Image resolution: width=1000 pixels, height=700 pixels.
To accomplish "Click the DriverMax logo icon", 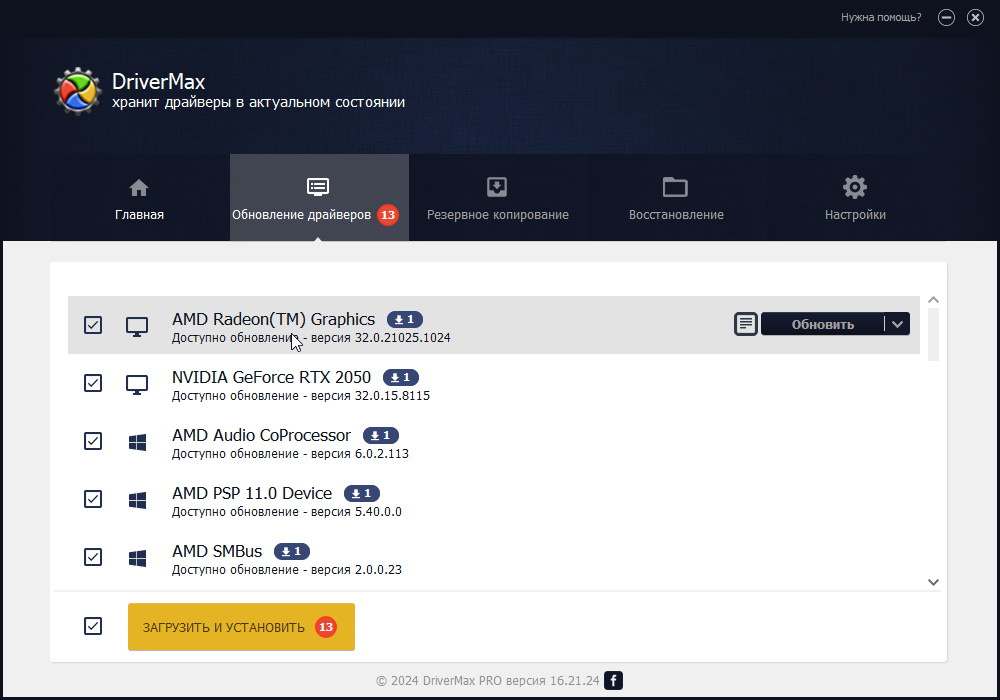I will pyautogui.click(x=77, y=92).
